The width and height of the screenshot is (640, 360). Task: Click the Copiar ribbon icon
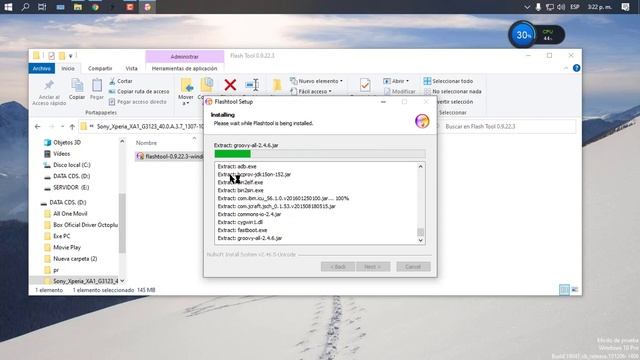pos(77,85)
